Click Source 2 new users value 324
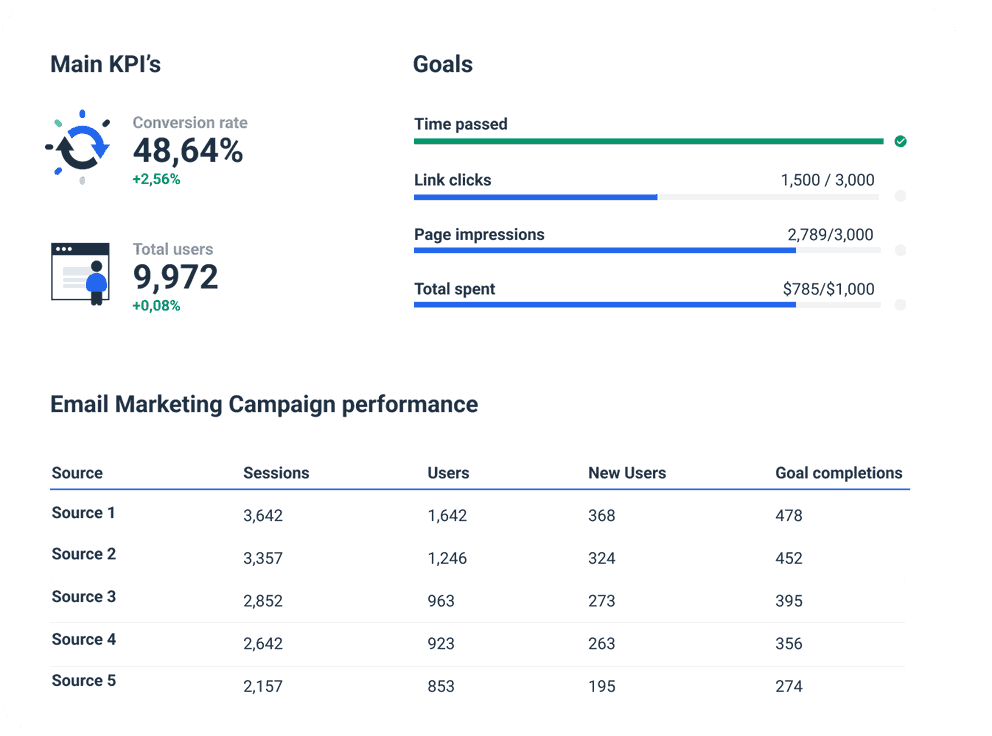This screenshot has height=736, width=992. 602,558
